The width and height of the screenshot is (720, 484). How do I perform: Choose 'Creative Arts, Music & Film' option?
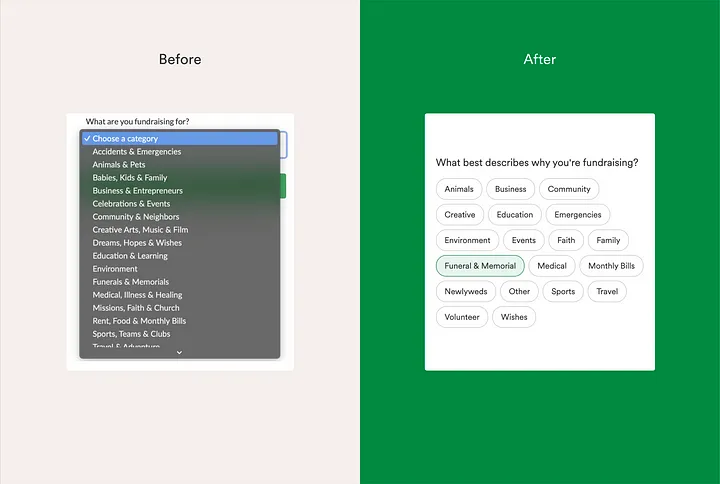[x=140, y=230]
